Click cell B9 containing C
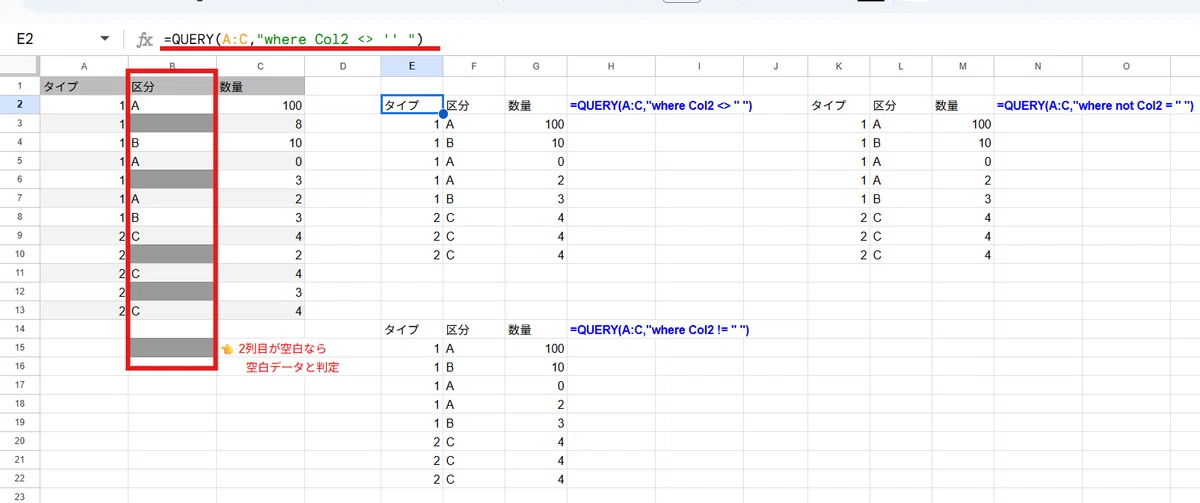 tap(172, 235)
